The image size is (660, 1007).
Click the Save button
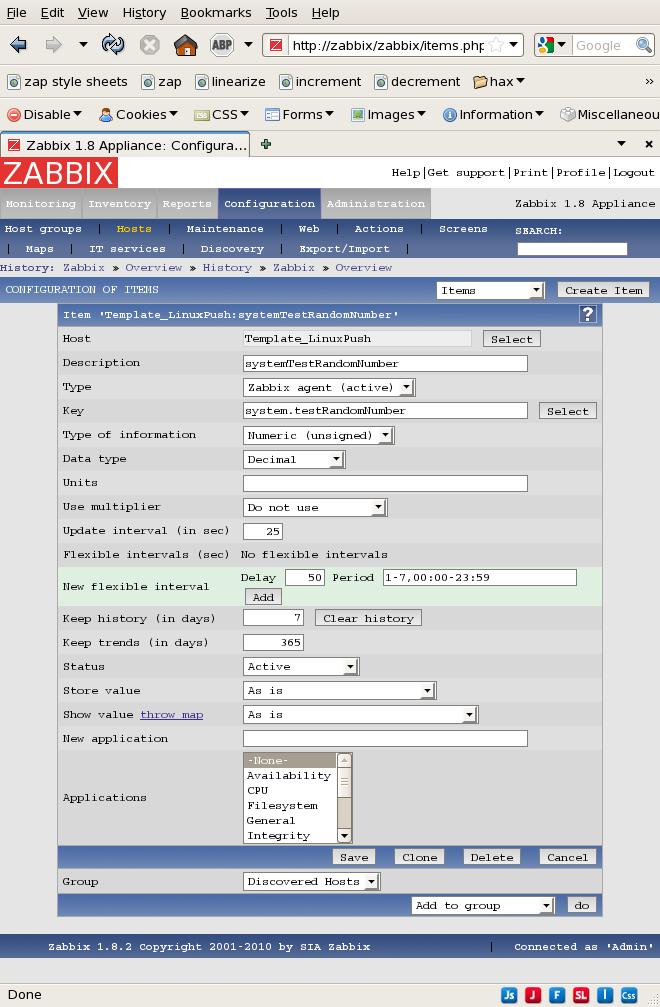354,857
